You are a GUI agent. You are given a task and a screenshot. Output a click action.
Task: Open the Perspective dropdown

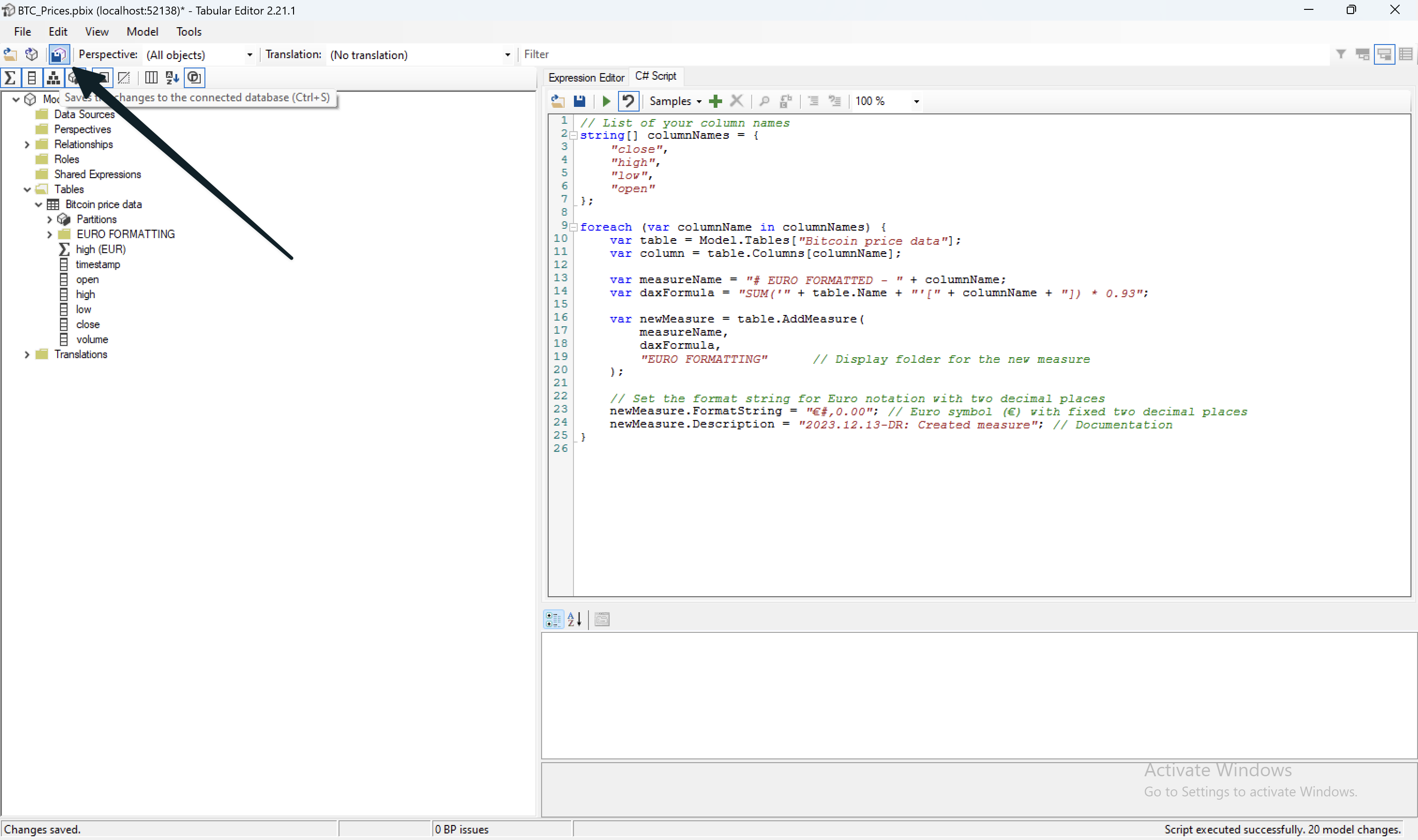coord(249,55)
